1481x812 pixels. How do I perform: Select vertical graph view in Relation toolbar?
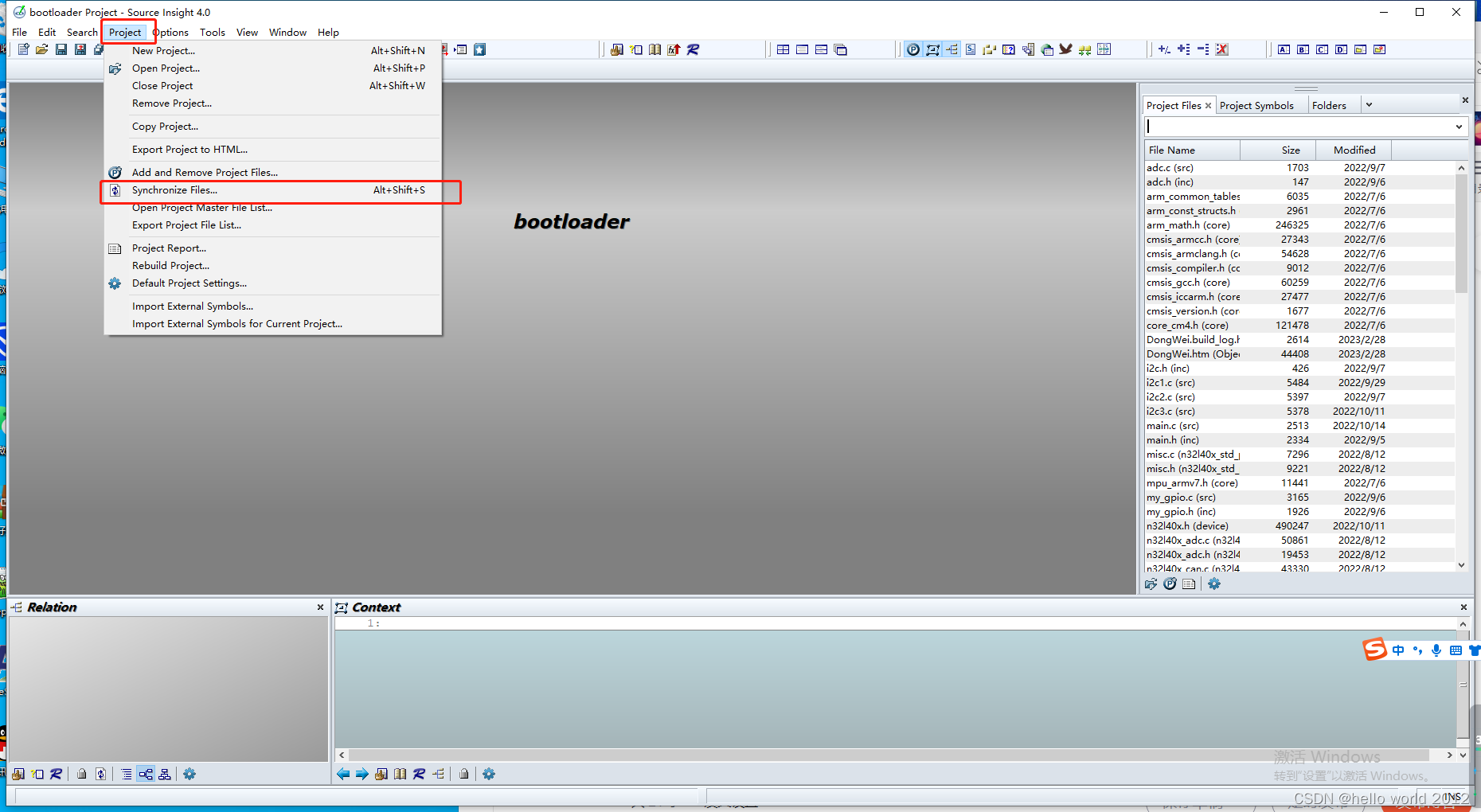tap(165, 774)
